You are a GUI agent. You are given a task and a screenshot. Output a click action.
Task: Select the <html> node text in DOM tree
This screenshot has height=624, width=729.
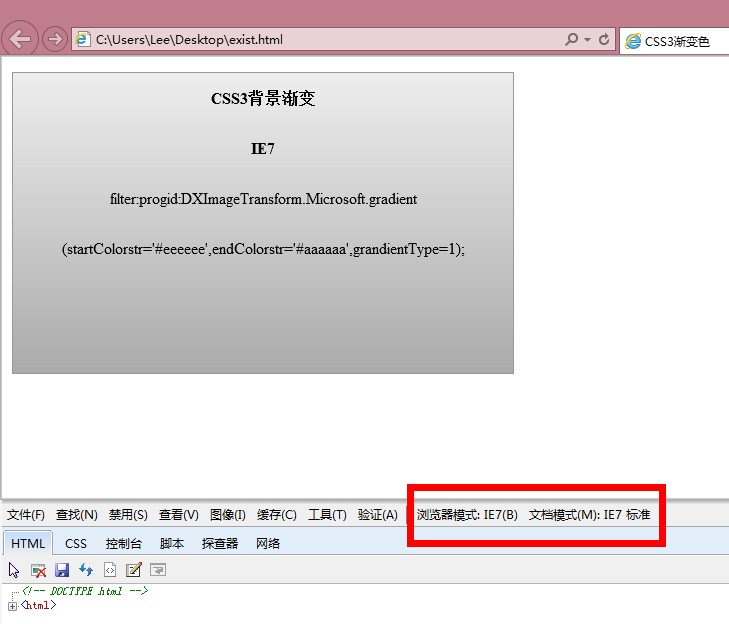click(x=39, y=605)
